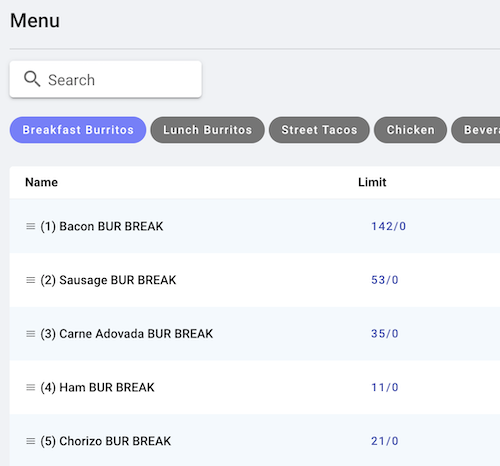Image resolution: width=500 pixels, height=466 pixels.
Task: Edit the 35/0 limit value
Action: coord(385,334)
